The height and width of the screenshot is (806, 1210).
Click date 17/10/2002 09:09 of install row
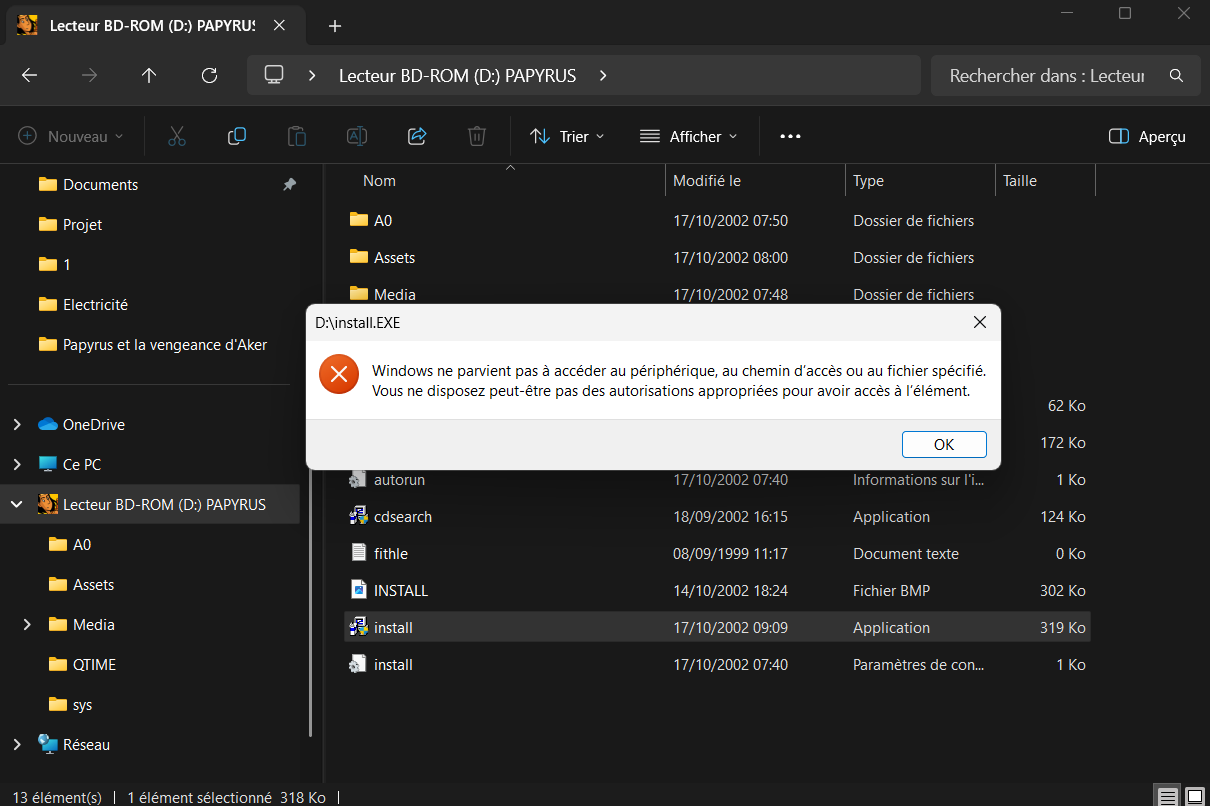[731, 628]
